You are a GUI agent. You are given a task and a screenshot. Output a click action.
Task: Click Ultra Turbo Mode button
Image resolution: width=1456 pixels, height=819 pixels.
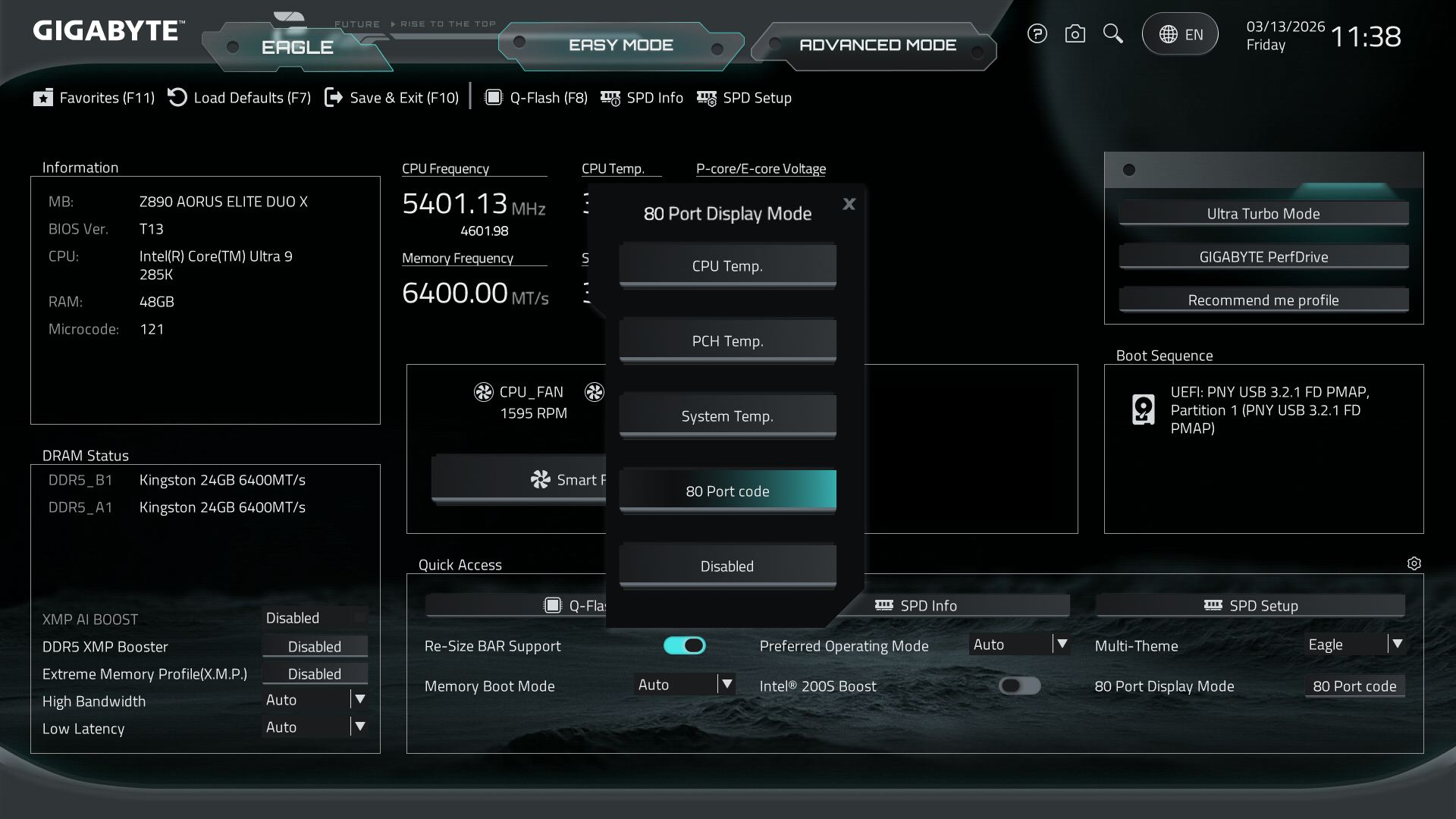point(1263,214)
